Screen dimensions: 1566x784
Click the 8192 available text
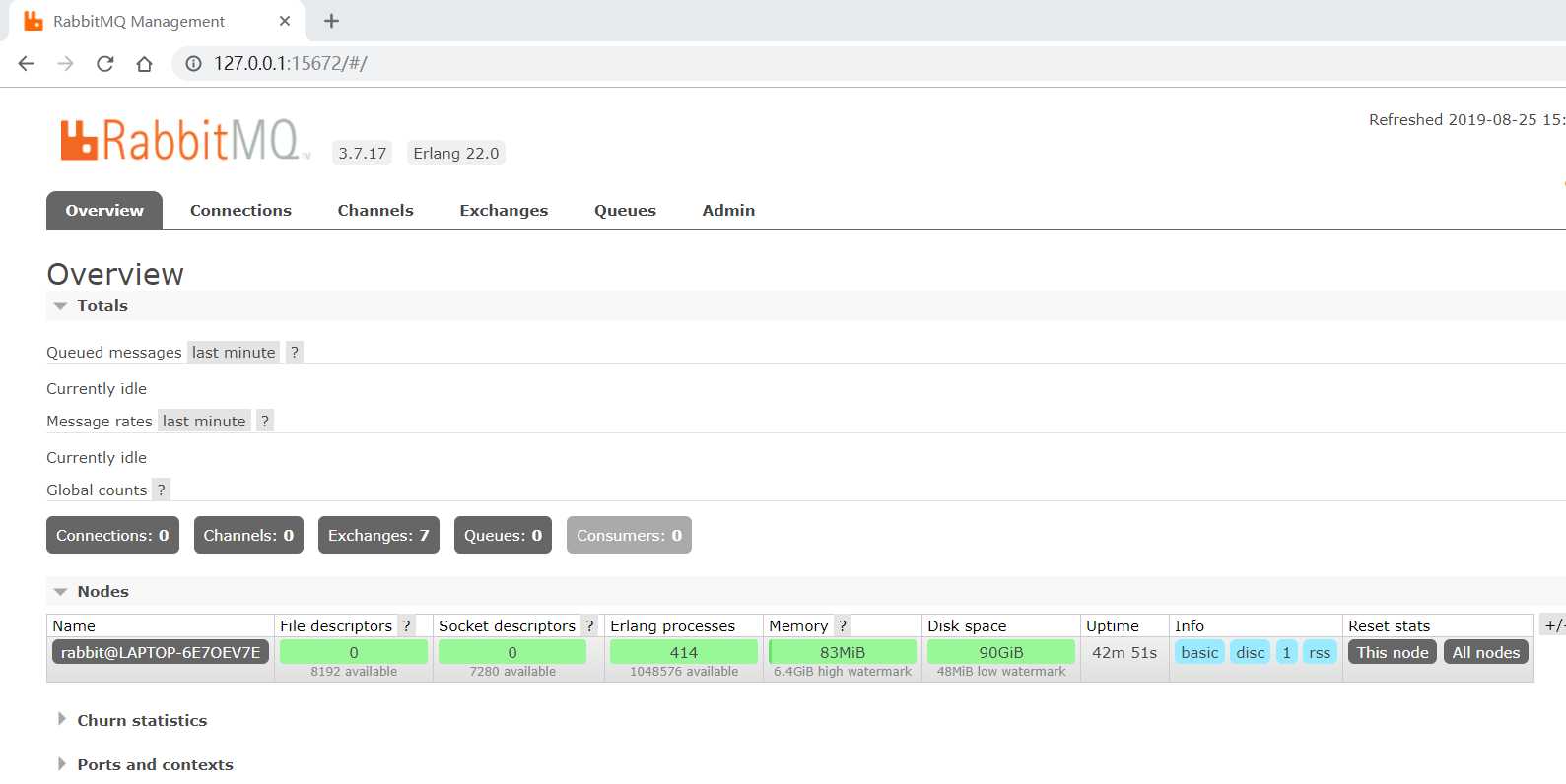(354, 672)
